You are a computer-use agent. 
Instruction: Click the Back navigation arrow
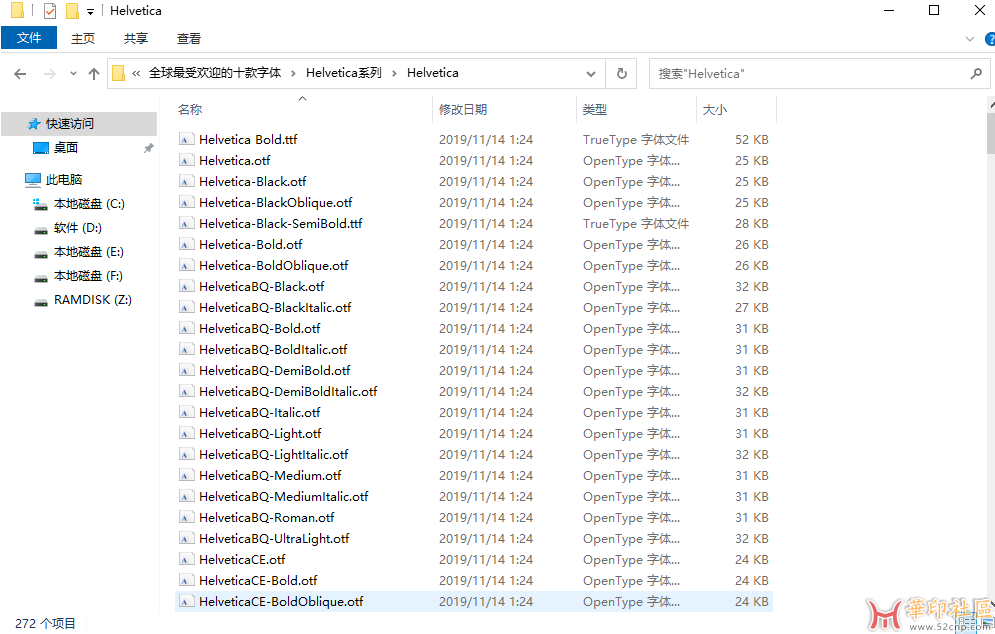click(20, 74)
